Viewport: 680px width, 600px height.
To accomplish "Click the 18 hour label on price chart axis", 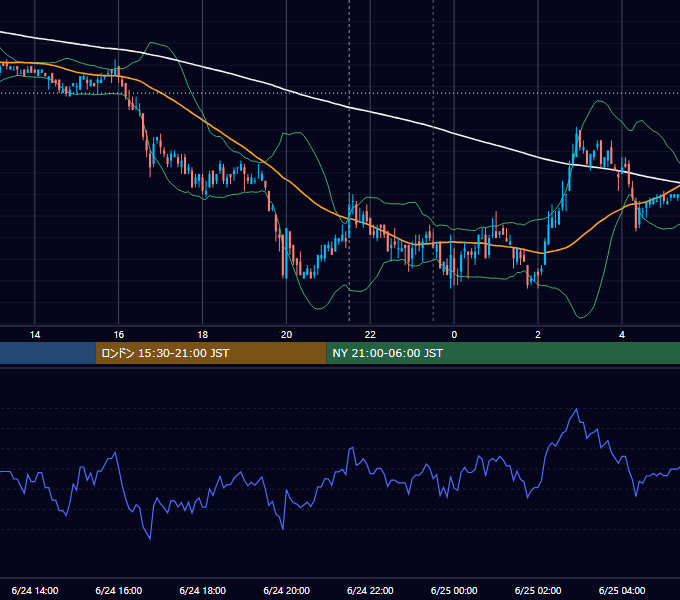I will [x=203, y=335].
